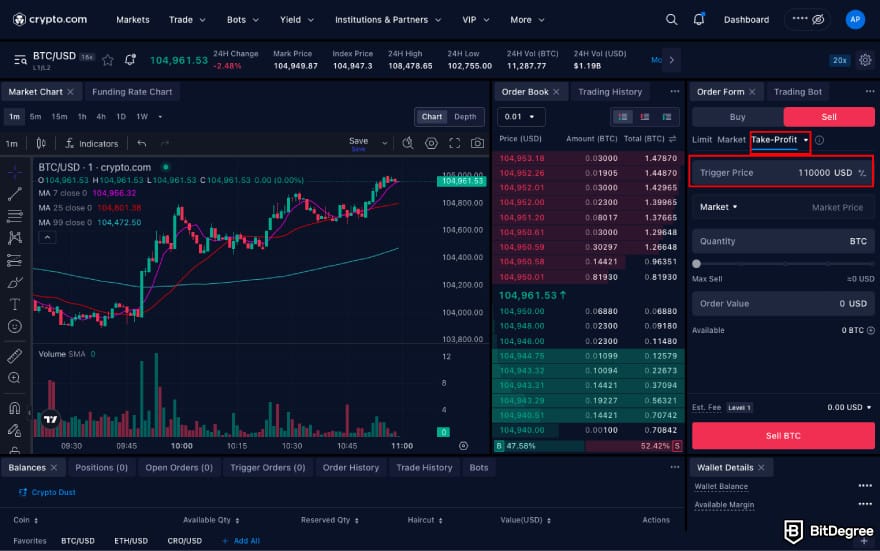Select the text annotation tool
The width and height of the screenshot is (880, 551).
pos(15,305)
